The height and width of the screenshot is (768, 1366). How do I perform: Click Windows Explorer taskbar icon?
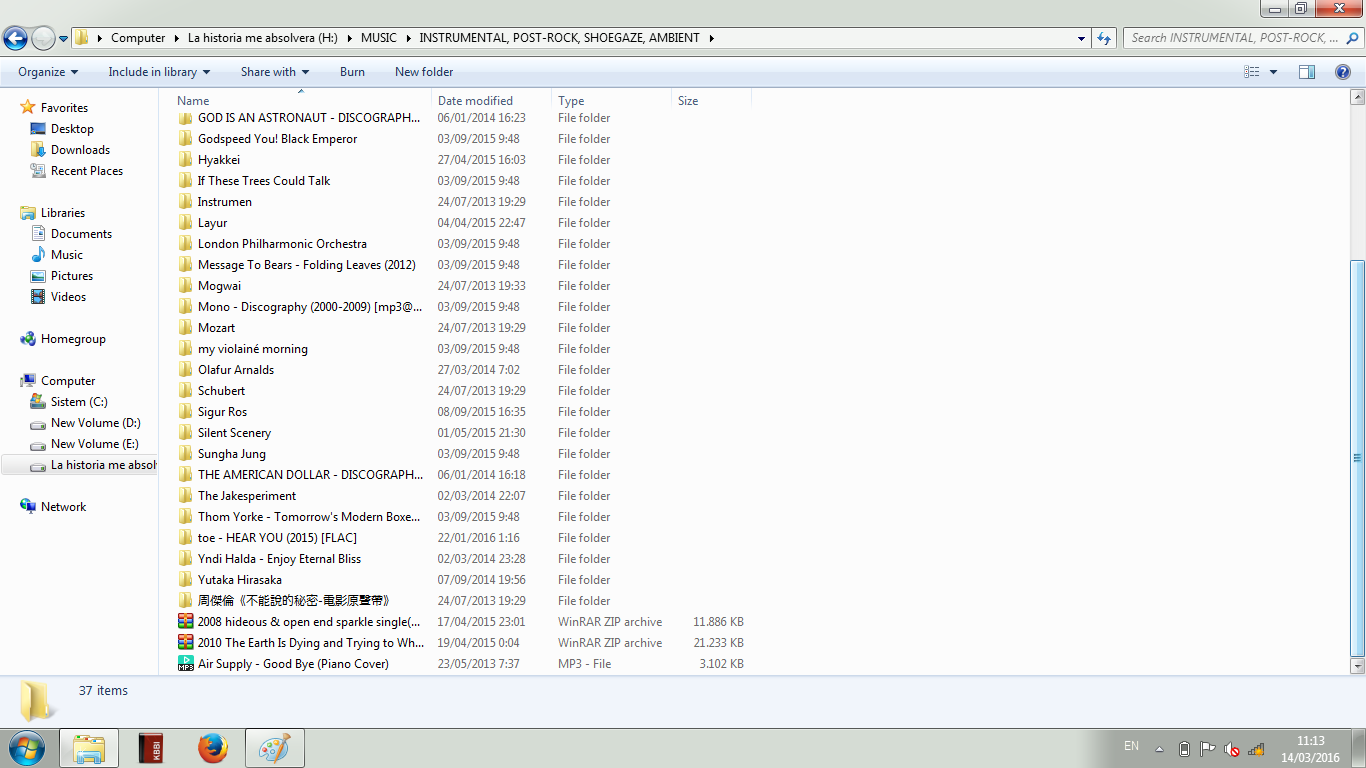89,748
